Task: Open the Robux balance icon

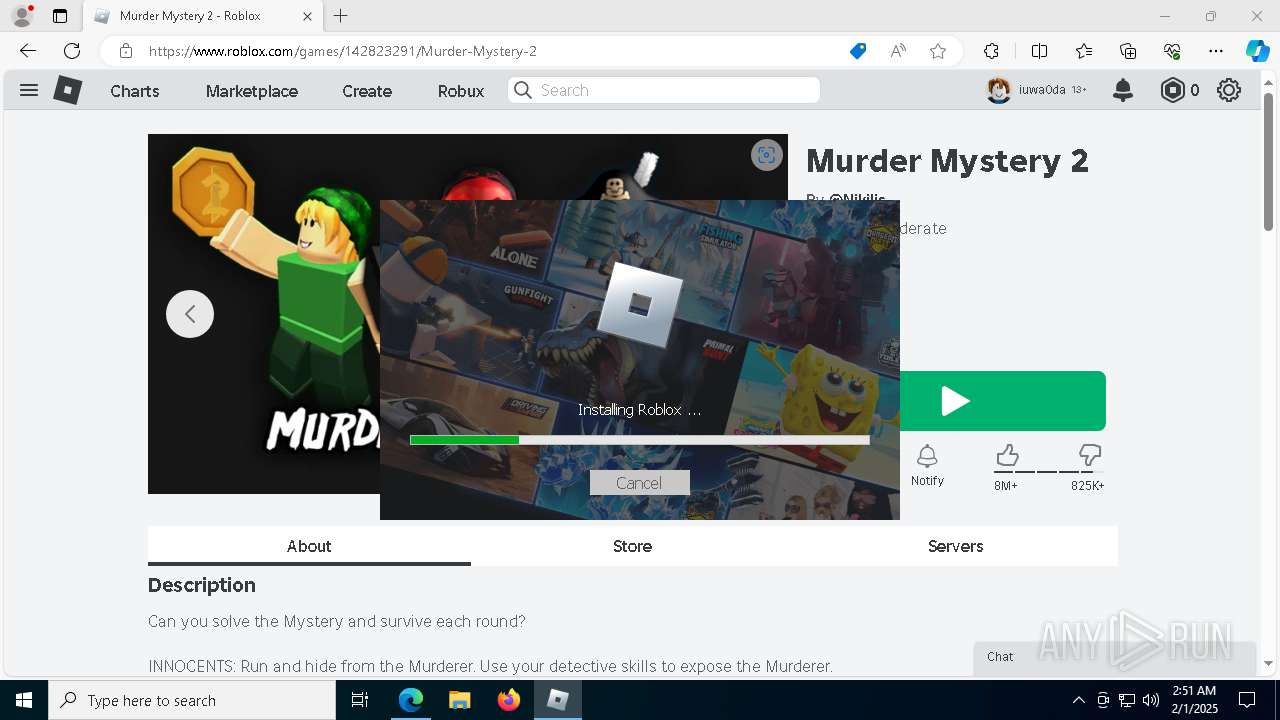Action: pyautogui.click(x=1172, y=90)
